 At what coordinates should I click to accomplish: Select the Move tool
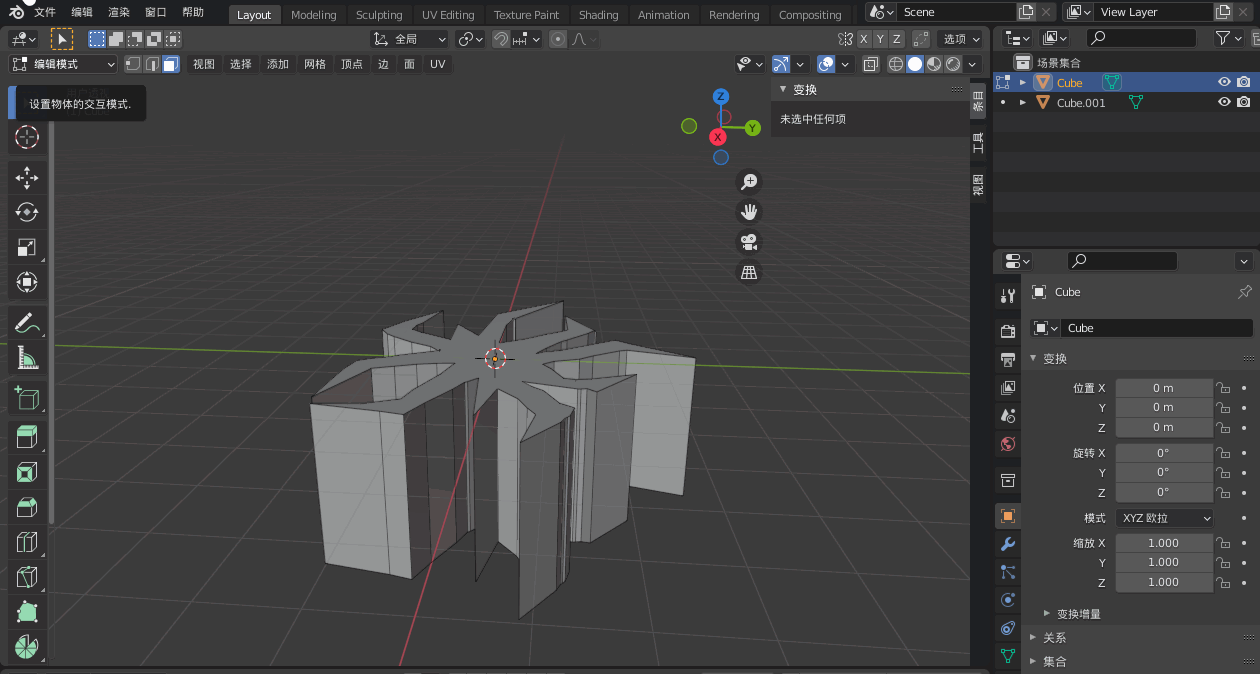[x=27, y=178]
